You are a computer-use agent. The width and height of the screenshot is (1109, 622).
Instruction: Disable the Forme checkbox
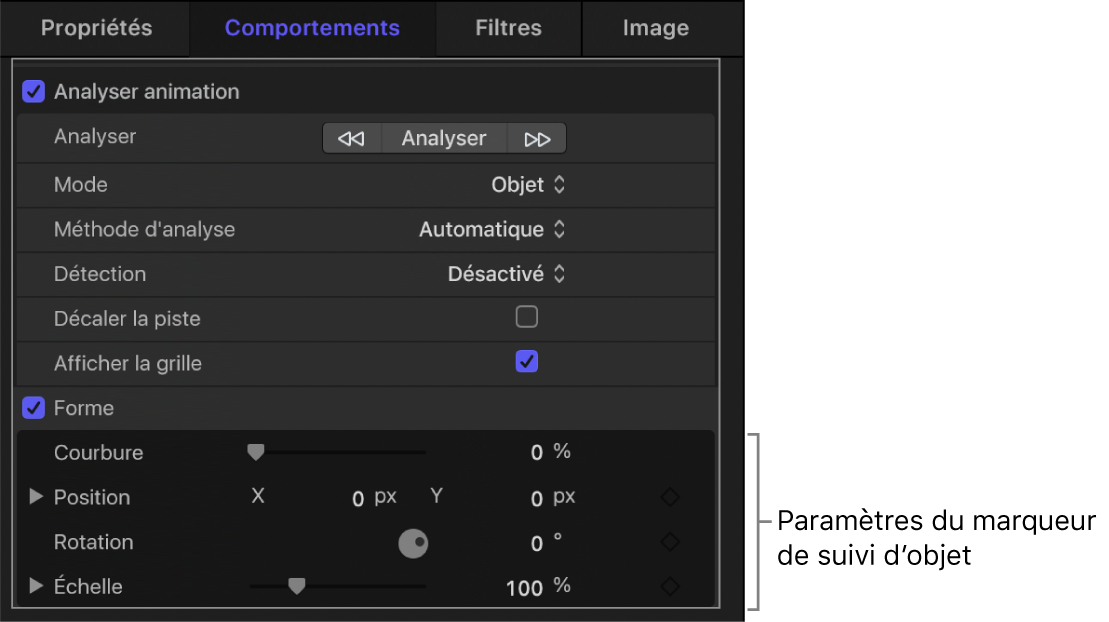(33, 408)
